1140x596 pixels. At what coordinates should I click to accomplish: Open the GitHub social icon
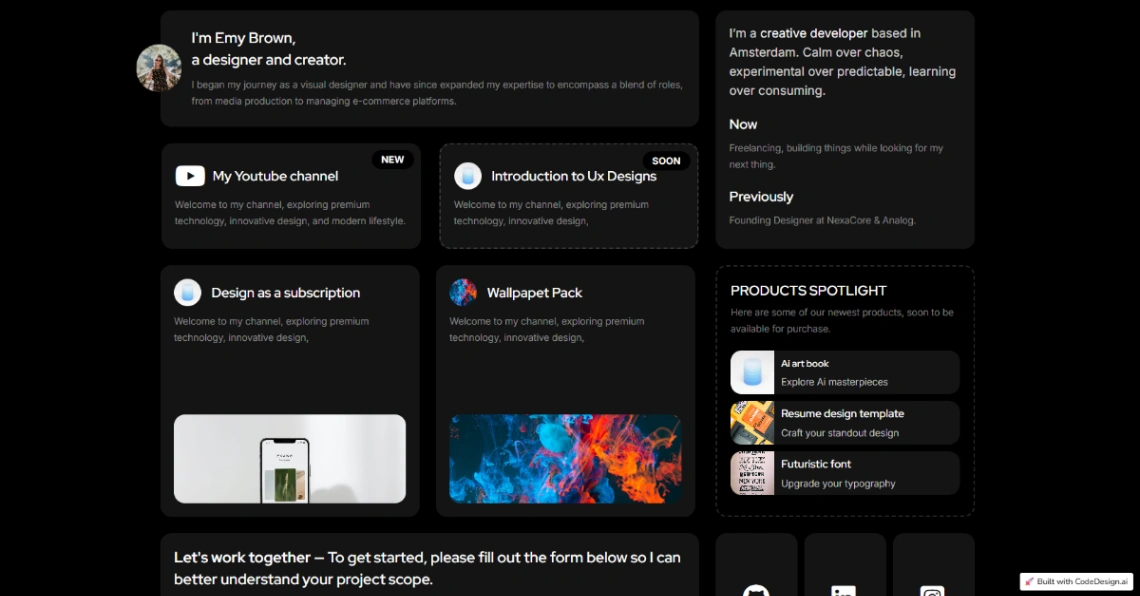[x=756, y=590]
